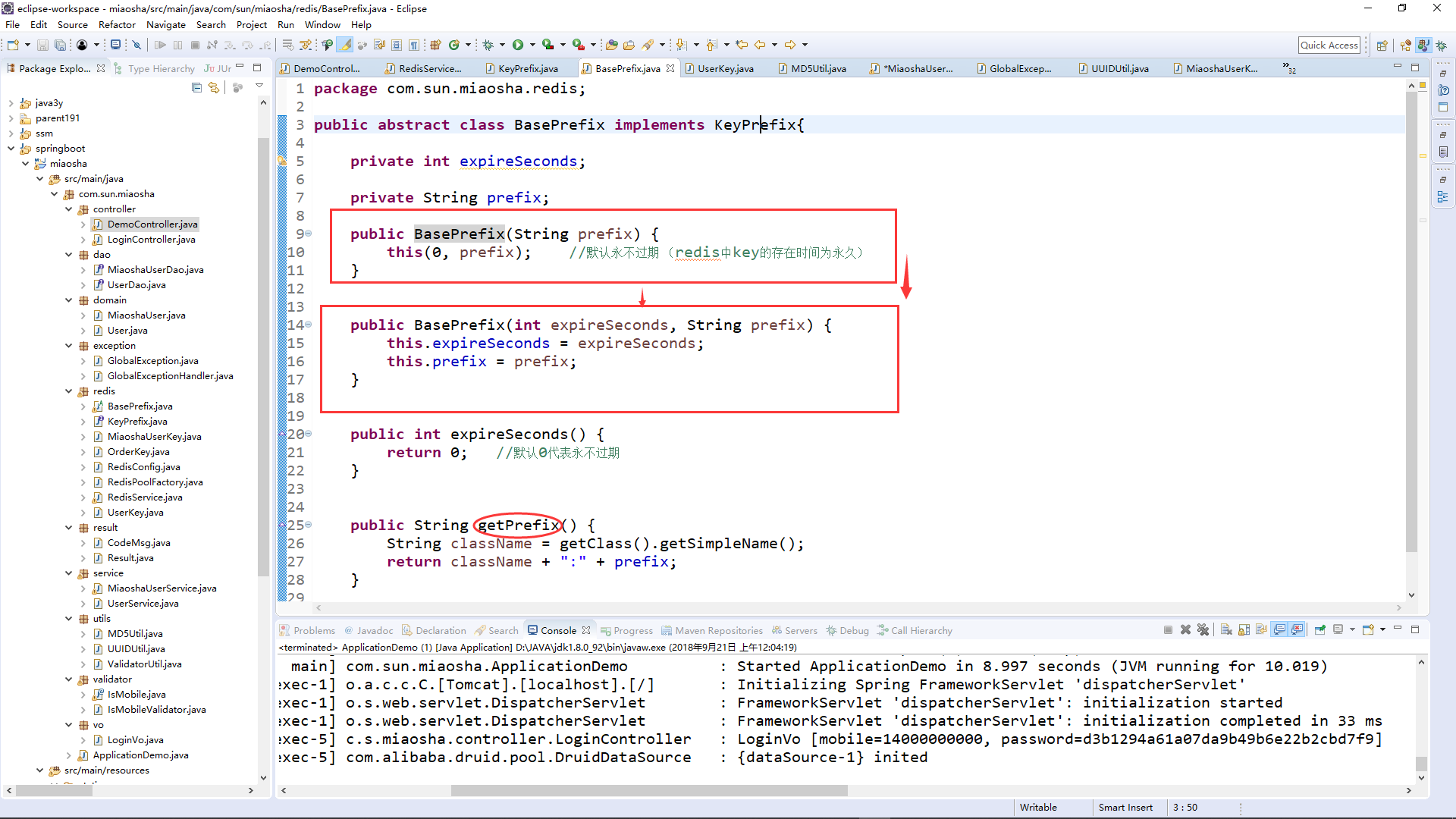Fold the getPrefix method at line 25
Screen dimensions: 1456x819
click(309, 525)
